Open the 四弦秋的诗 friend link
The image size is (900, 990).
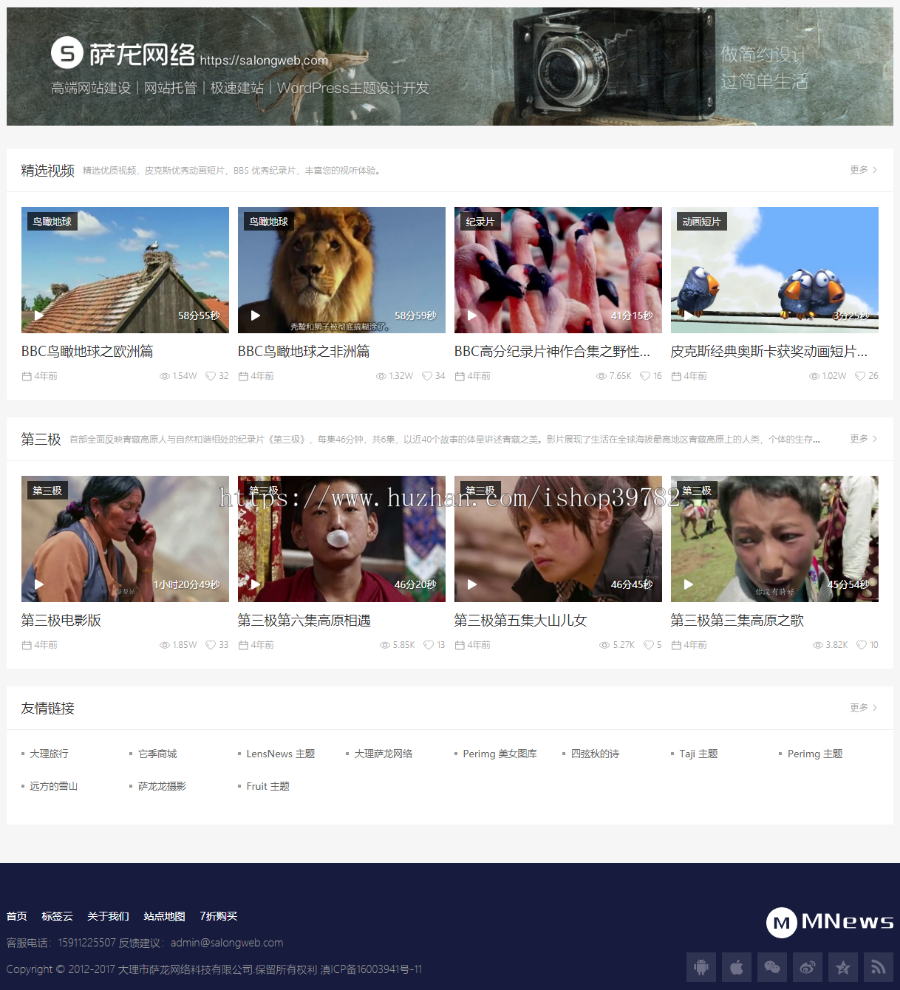point(595,753)
